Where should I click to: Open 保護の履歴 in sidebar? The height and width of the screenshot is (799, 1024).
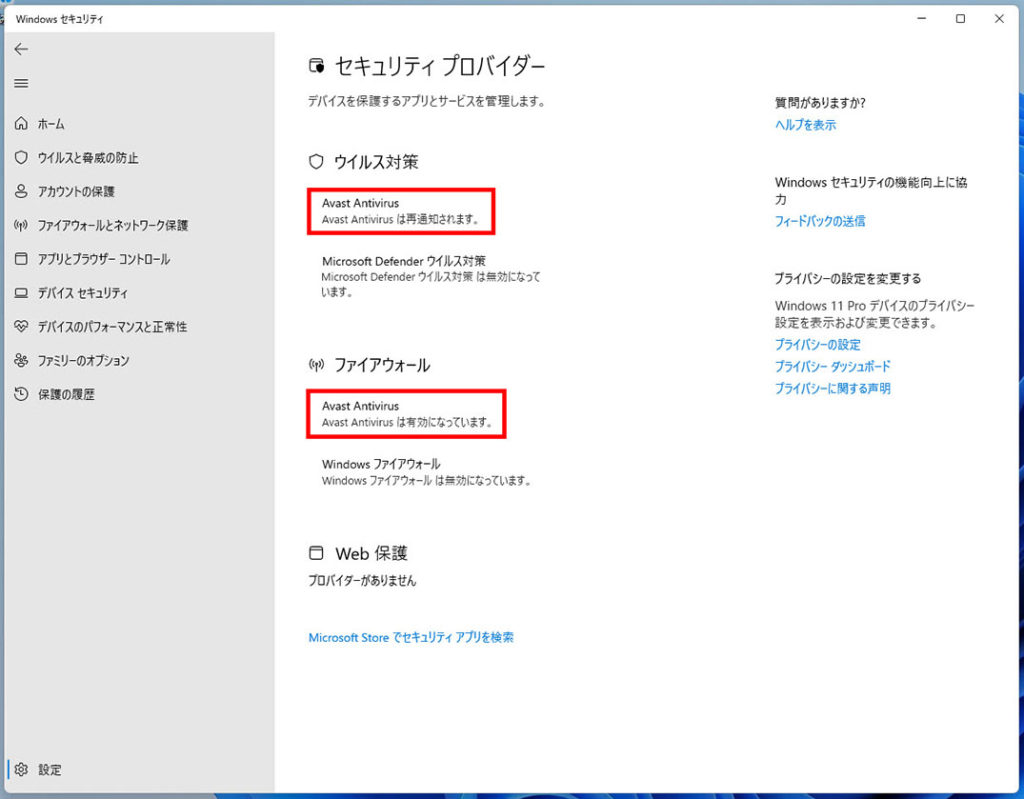(66, 394)
